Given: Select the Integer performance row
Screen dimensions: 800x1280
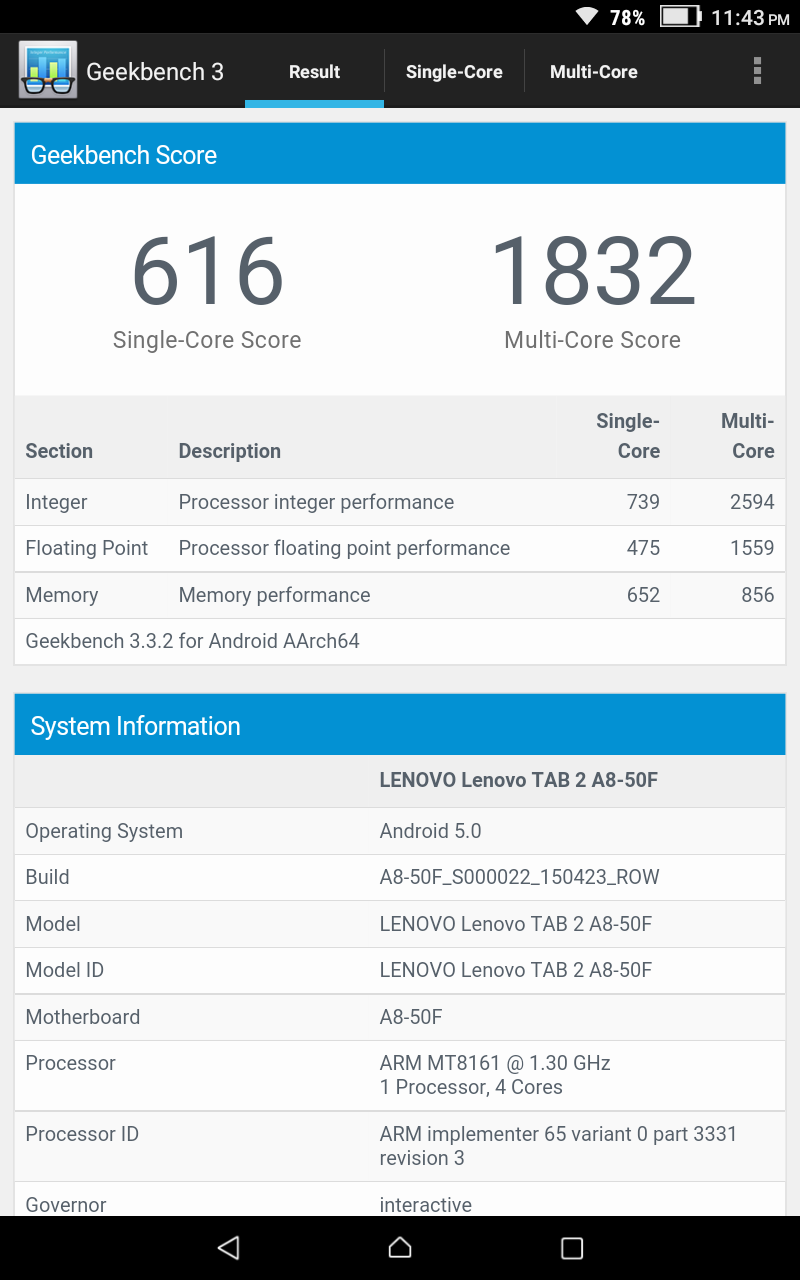Looking at the screenshot, I should (x=400, y=502).
